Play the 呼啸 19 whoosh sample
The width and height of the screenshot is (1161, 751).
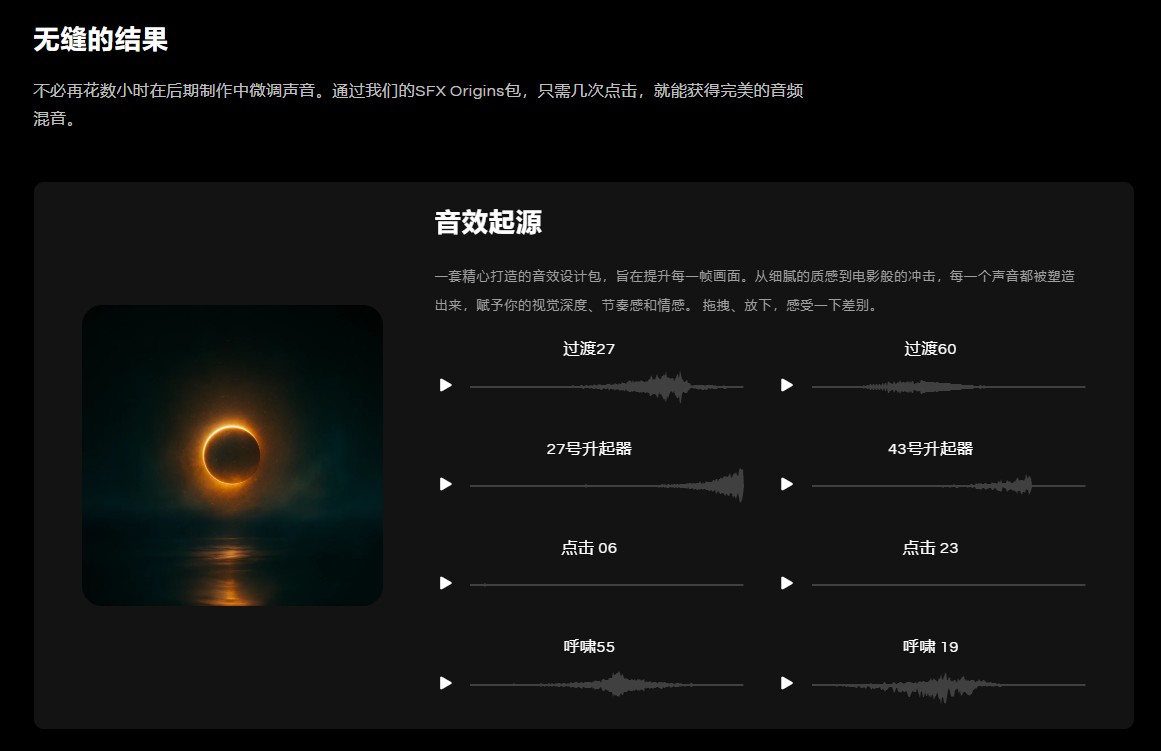pos(786,684)
